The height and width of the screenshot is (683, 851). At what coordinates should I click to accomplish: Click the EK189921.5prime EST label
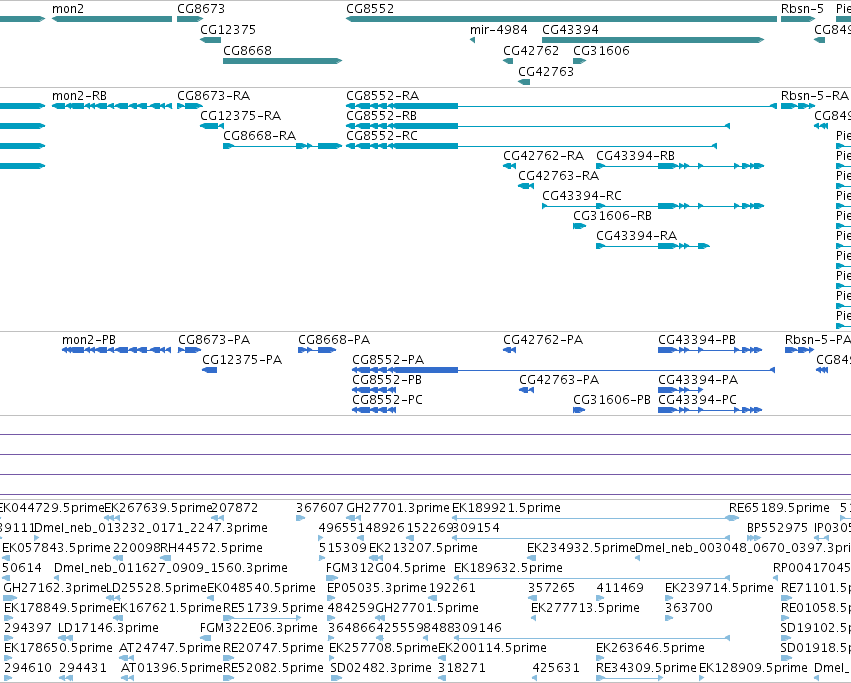coord(506,508)
